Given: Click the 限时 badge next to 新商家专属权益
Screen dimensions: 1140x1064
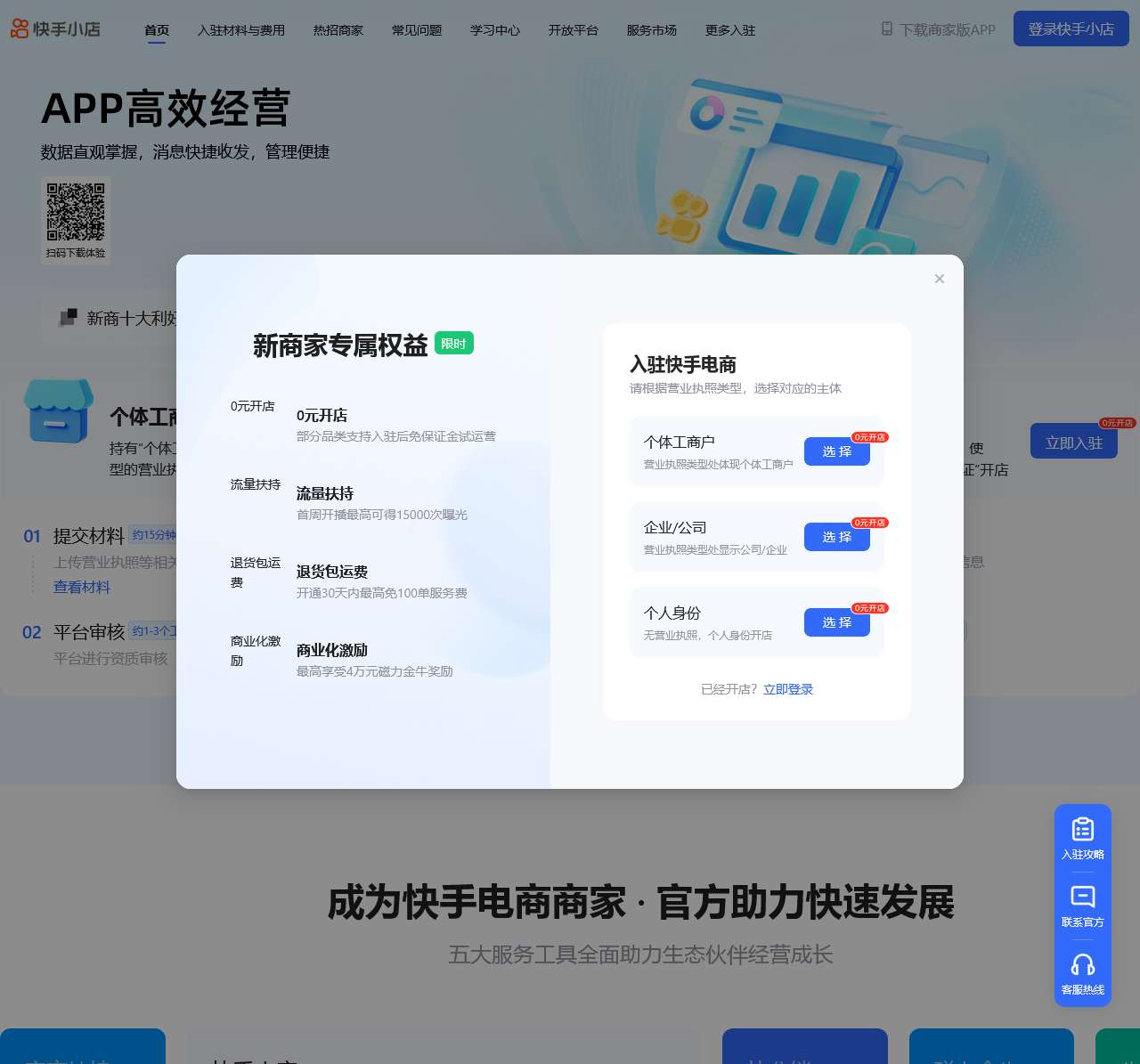Looking at the screenshot, I should point(454,343).
